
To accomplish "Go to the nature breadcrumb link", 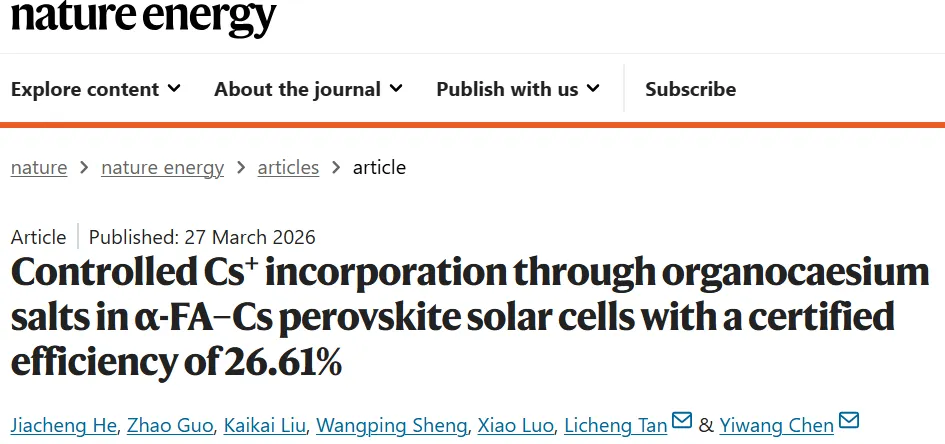I will click(39, 167).
